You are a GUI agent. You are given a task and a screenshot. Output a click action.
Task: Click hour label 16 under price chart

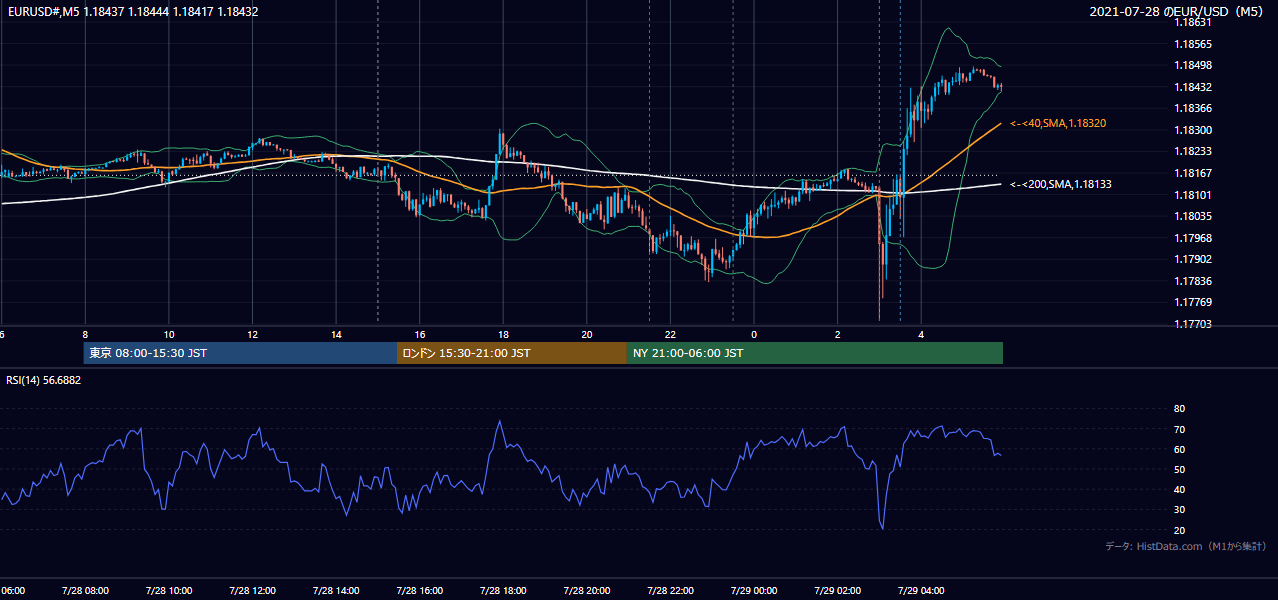[x=420, y=334]
